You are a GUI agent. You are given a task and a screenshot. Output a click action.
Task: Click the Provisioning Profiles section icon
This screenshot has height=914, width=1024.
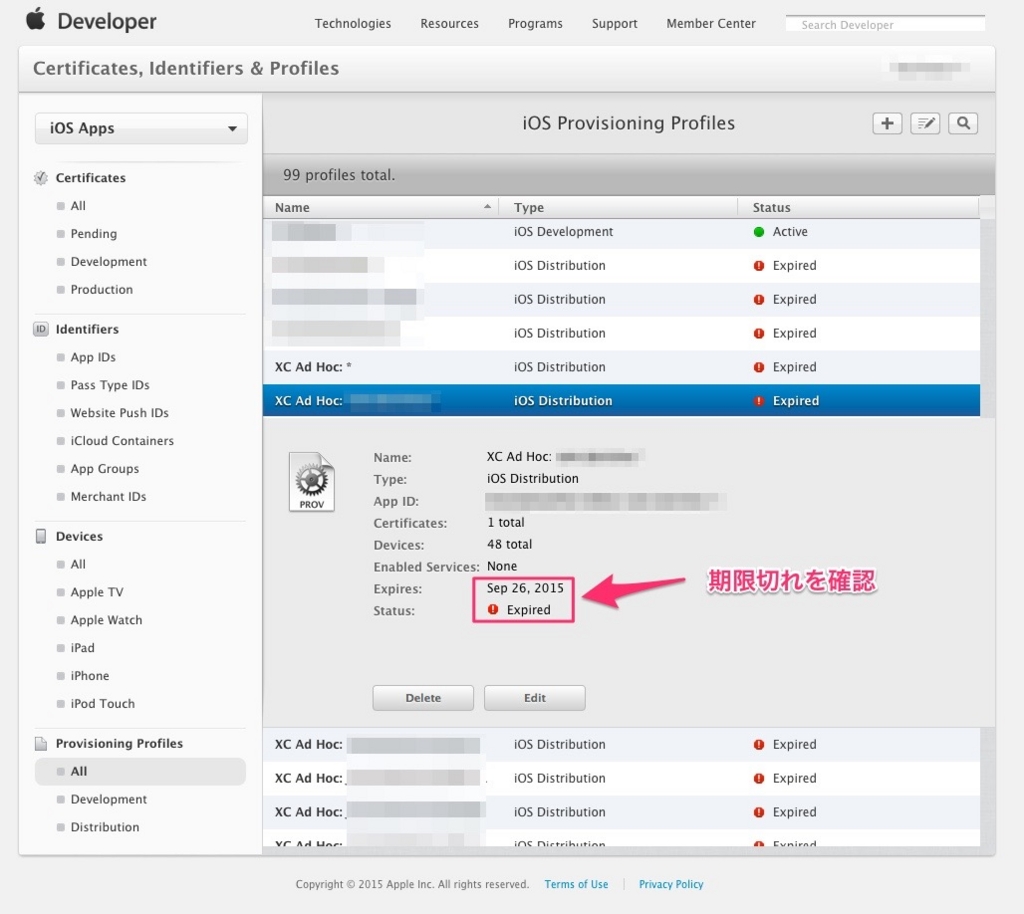click(40, 744)
